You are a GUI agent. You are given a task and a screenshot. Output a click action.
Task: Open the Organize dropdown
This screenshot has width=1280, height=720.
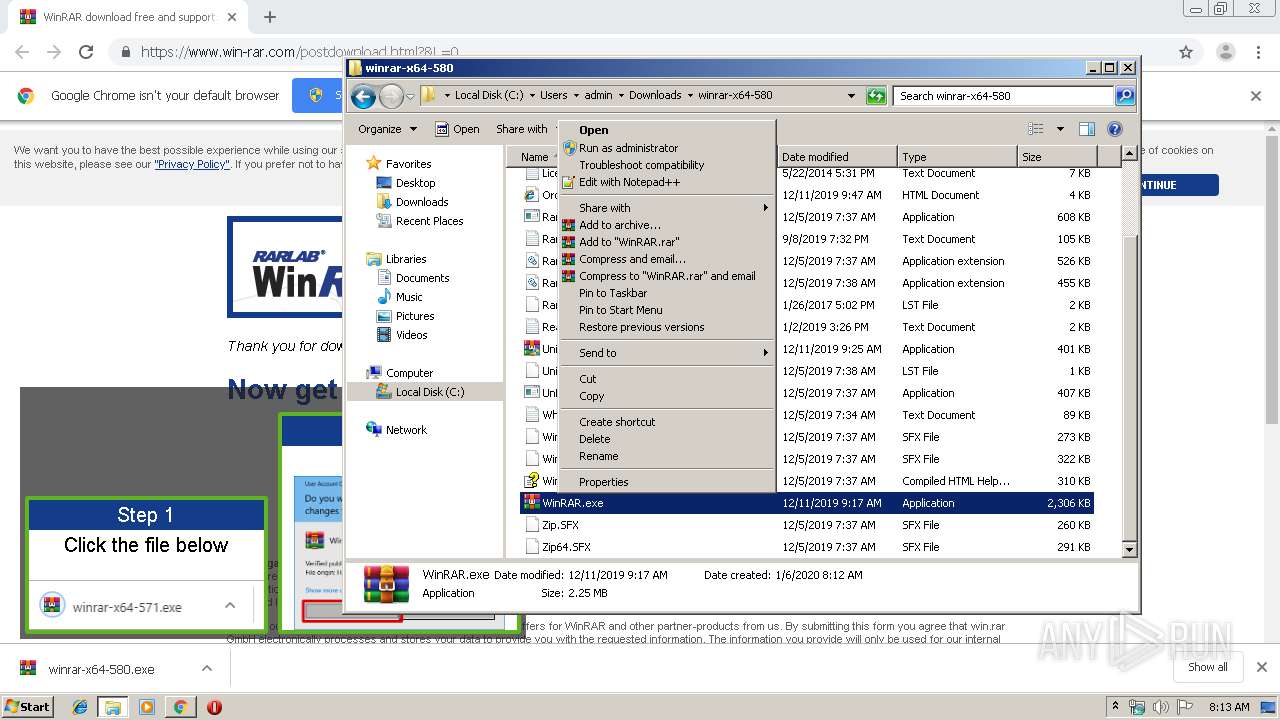(x=387, y=129)
